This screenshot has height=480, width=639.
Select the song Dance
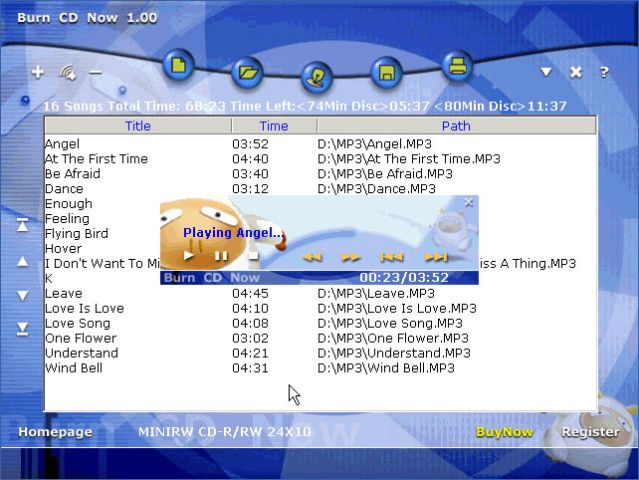[x=64, y=189]
